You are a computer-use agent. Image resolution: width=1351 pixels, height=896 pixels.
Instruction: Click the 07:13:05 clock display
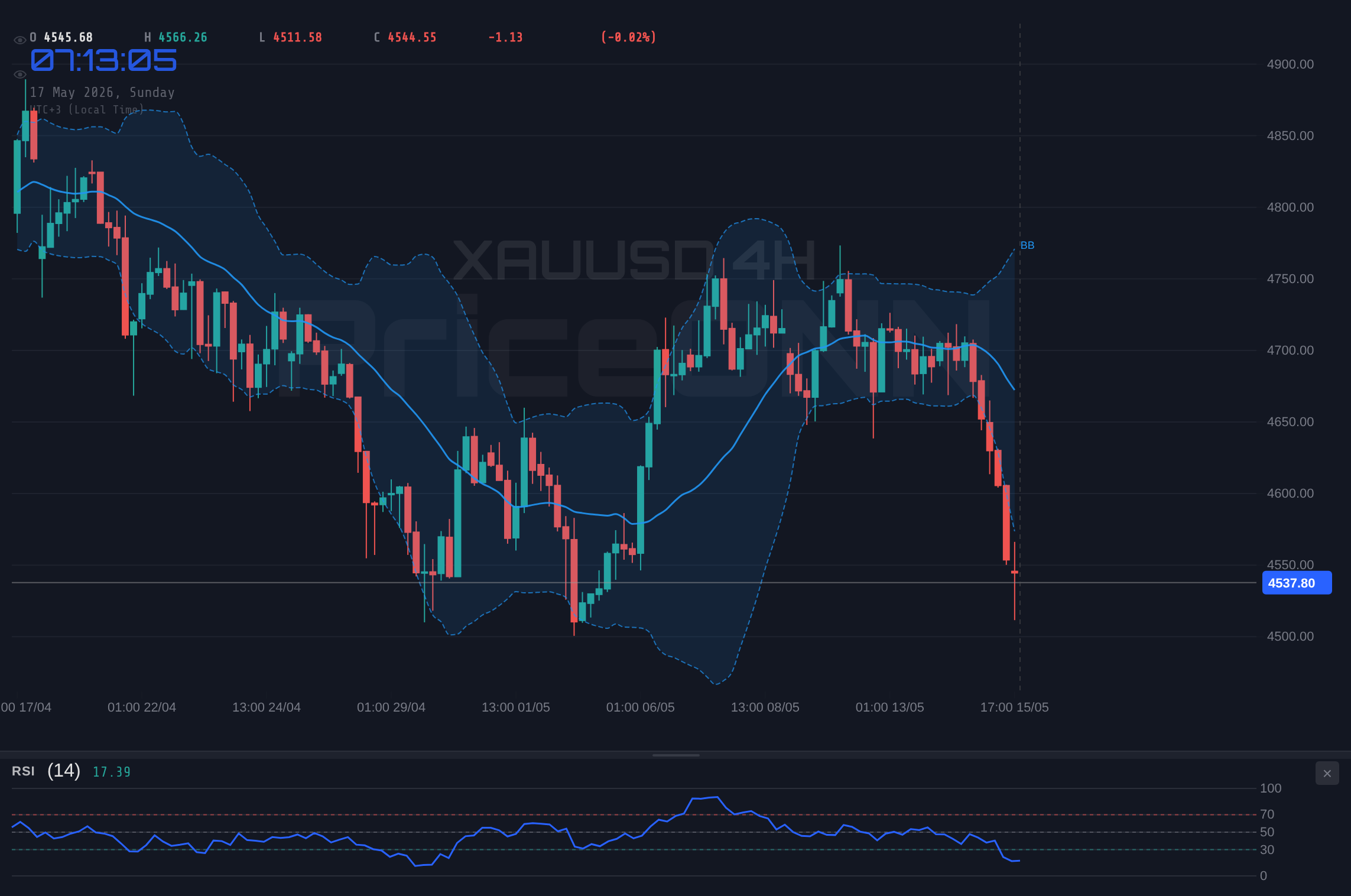point(103,61)
